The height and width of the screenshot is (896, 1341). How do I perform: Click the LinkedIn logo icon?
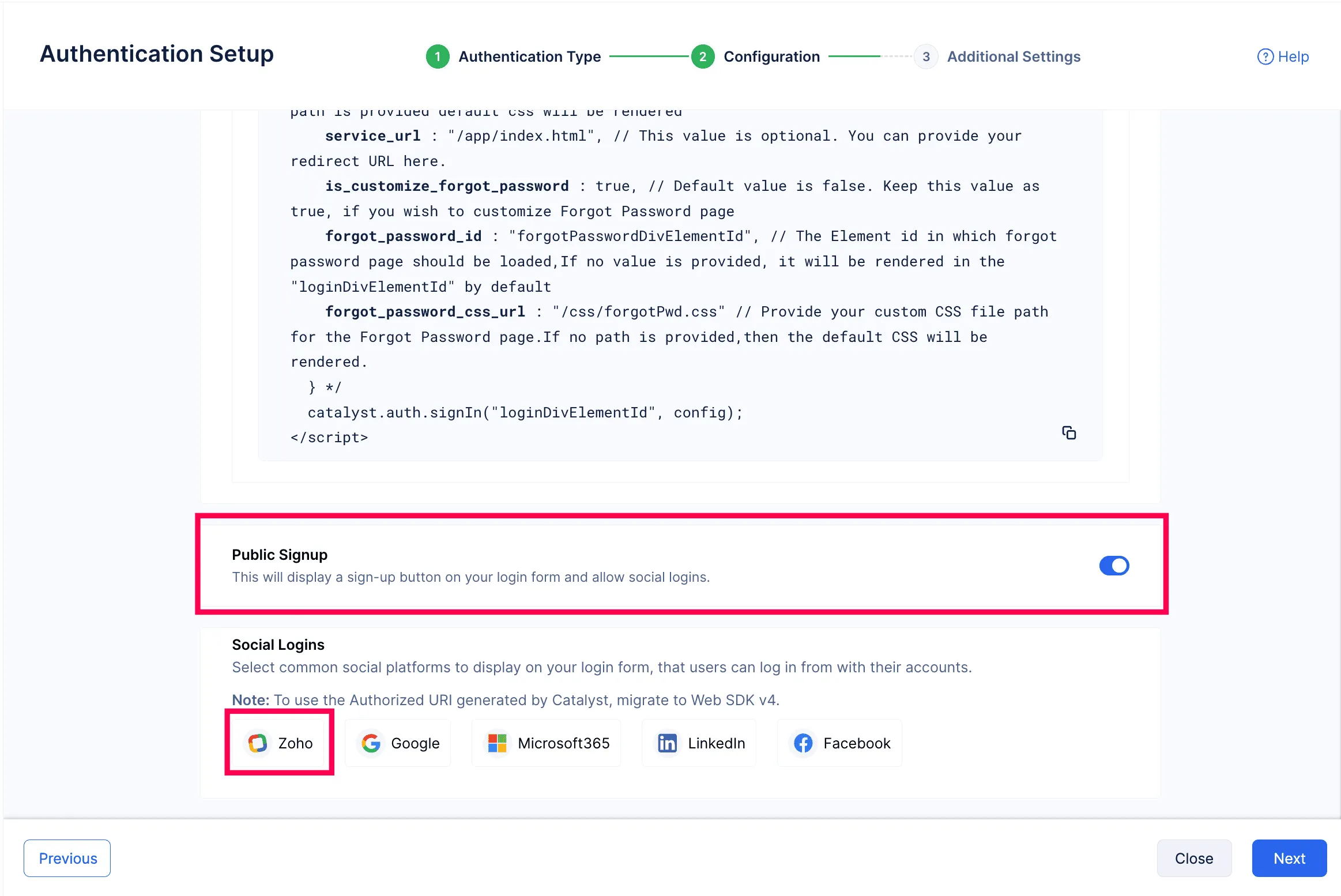click(667, 743)
